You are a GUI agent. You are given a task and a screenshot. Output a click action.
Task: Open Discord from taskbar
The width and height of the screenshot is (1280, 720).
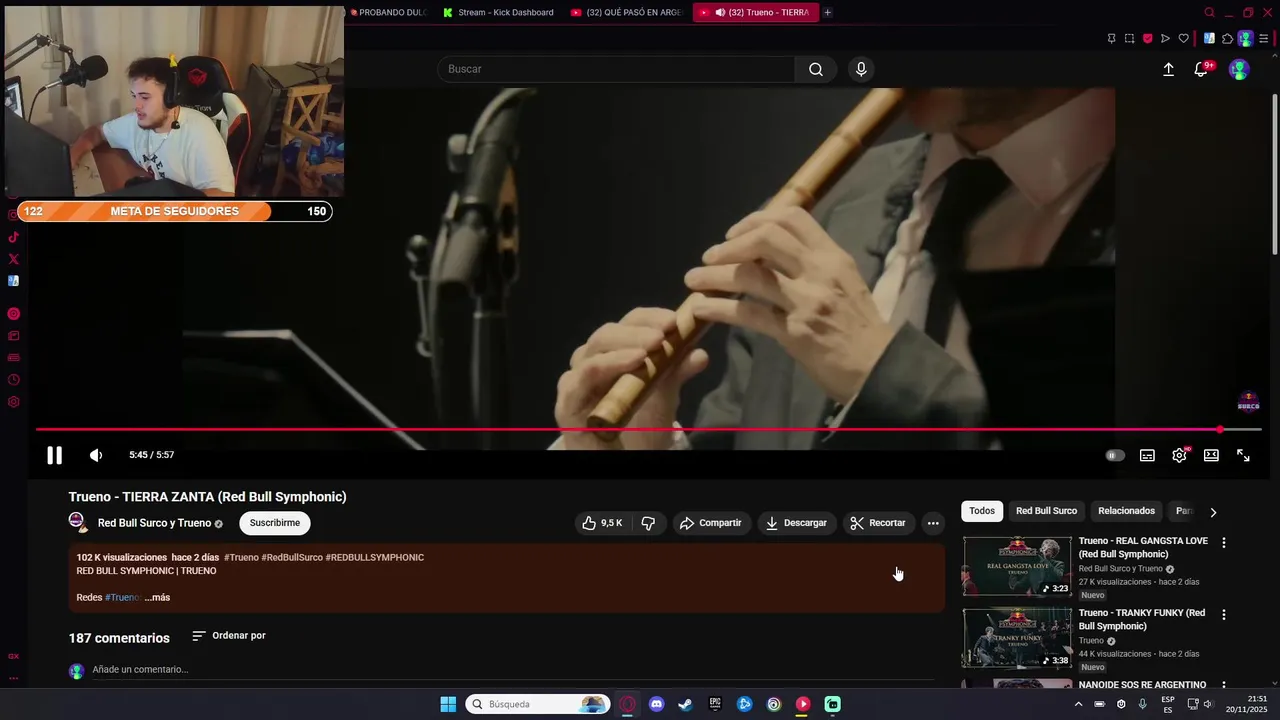[x=656, y=704]
